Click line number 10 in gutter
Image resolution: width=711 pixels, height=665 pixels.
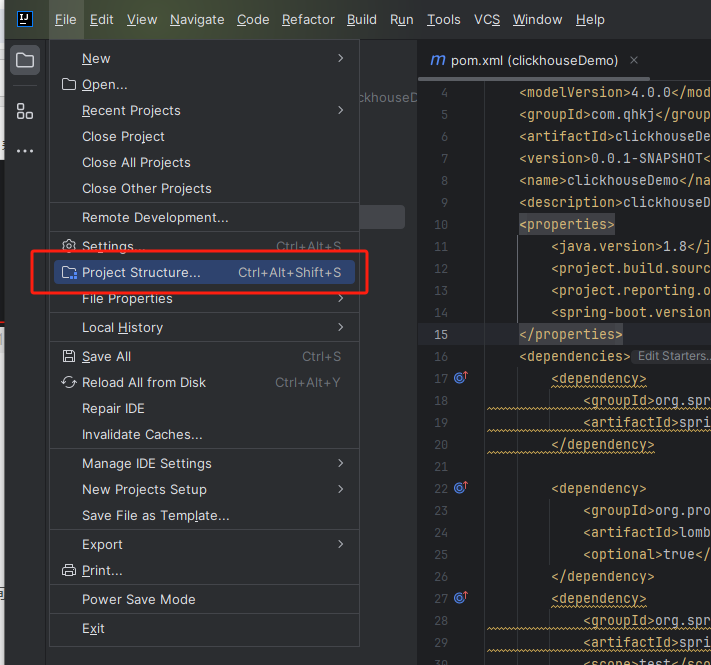pyautogui.click(x=441, y=224)
